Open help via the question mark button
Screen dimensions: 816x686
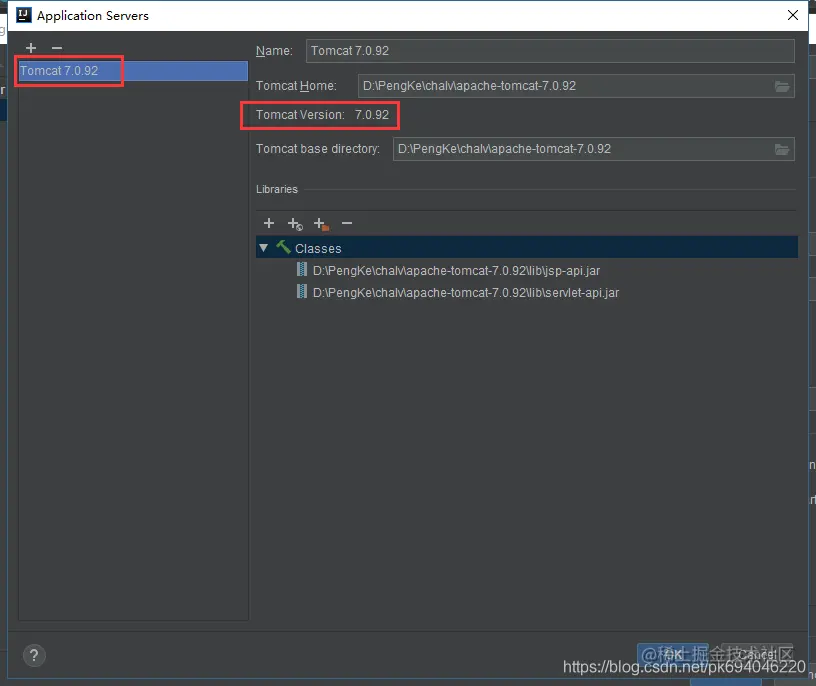click(x=34, y=655)
